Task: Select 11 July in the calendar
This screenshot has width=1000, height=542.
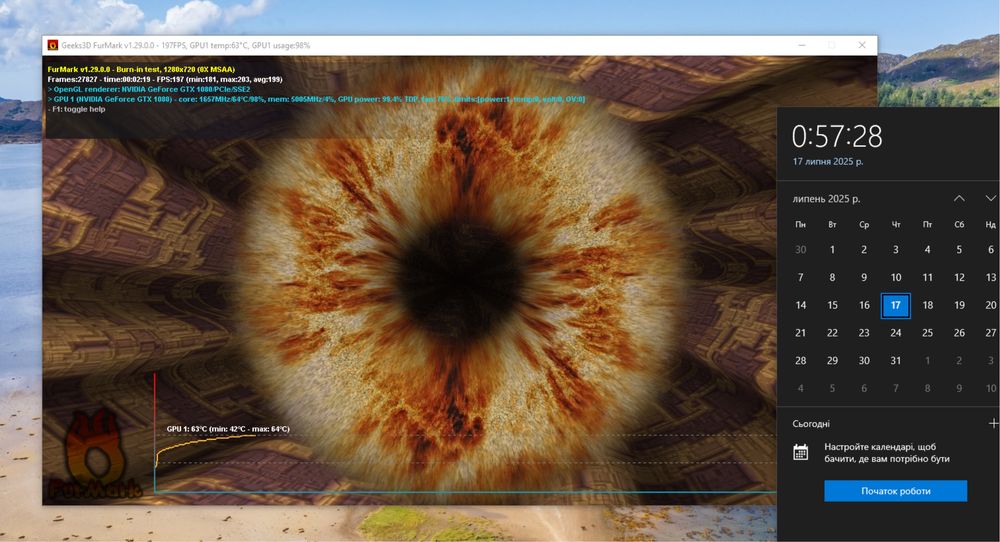Action: tap(927, 277)
